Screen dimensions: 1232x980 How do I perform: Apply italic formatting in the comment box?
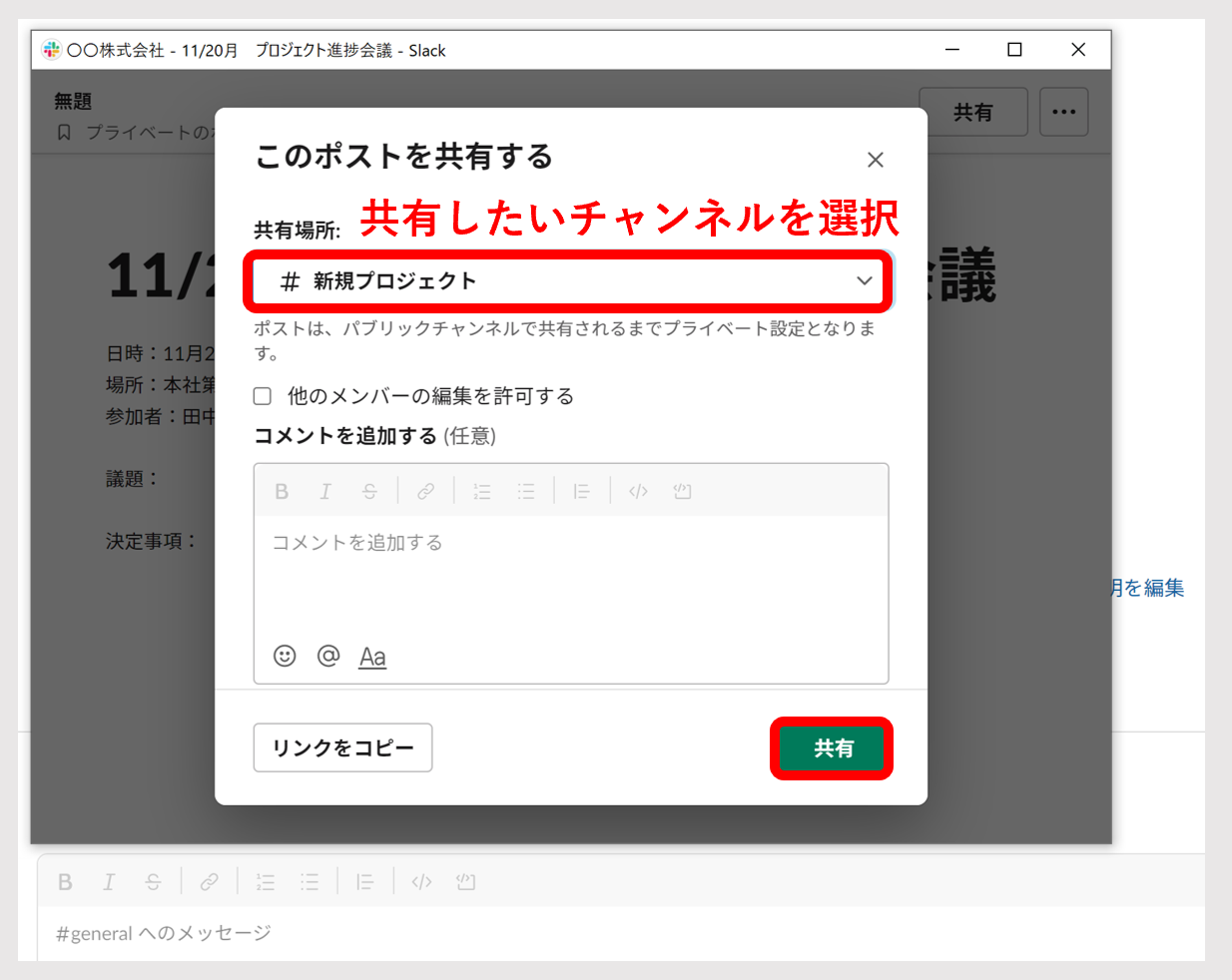point(325,490)
